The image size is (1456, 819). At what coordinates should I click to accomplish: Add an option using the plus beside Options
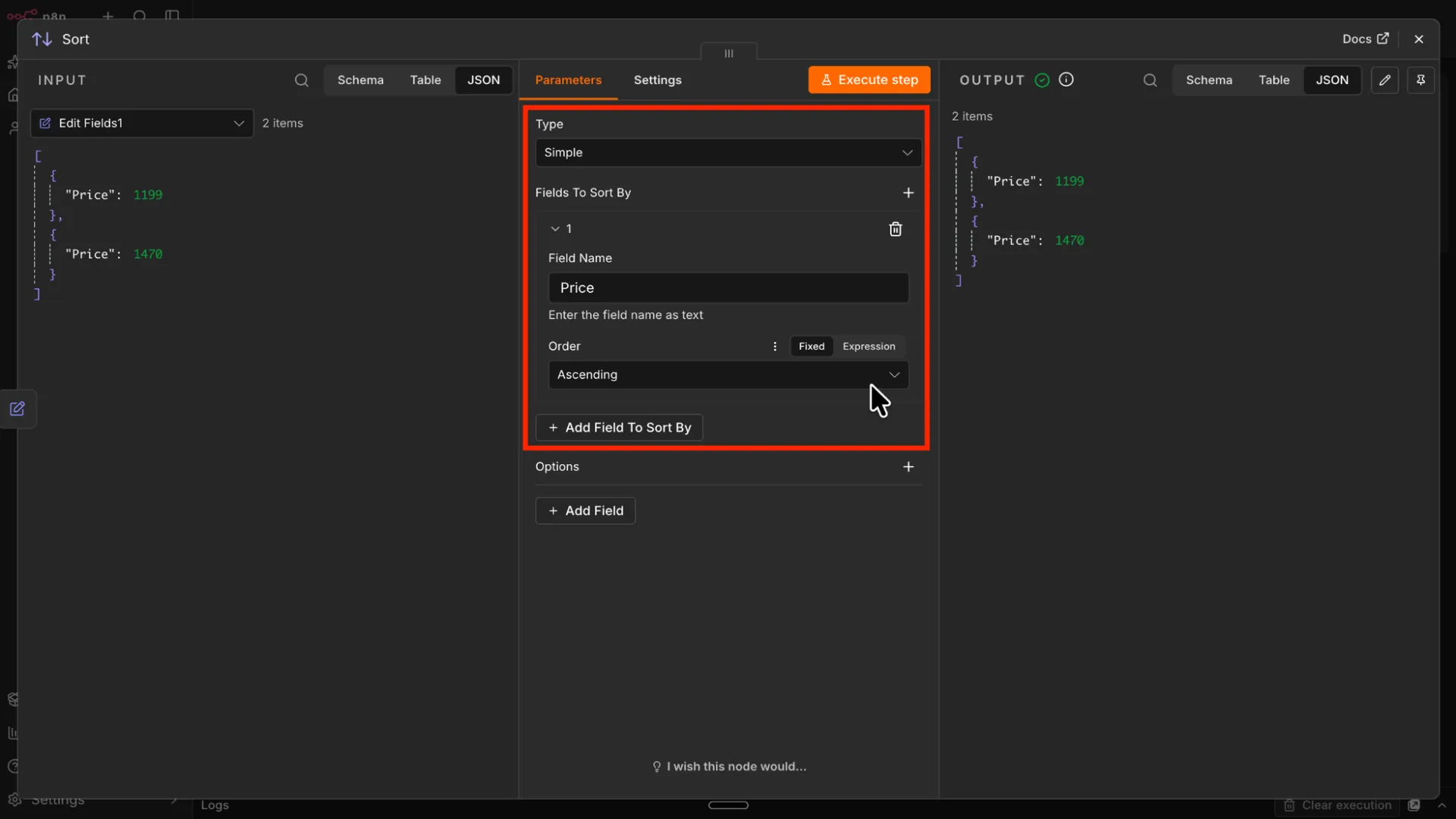click(908, 467)
